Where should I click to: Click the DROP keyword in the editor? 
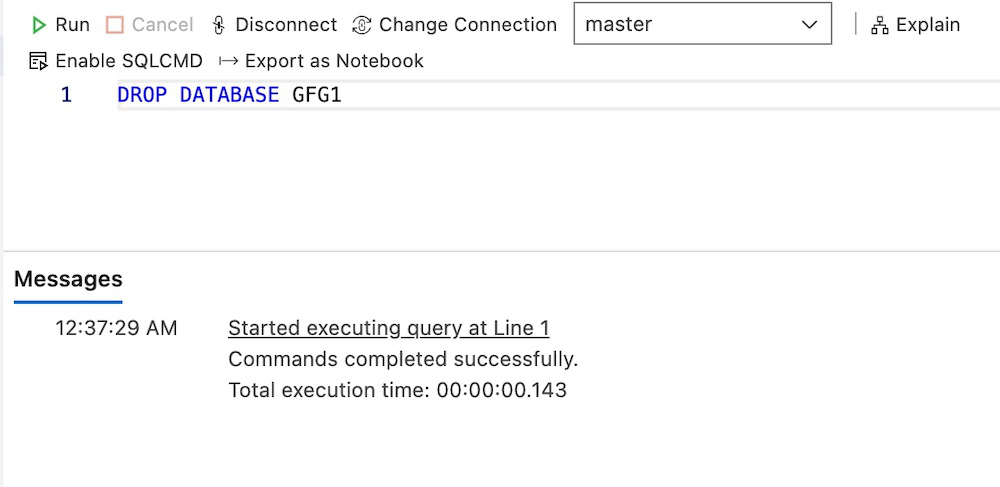[142, 96]
